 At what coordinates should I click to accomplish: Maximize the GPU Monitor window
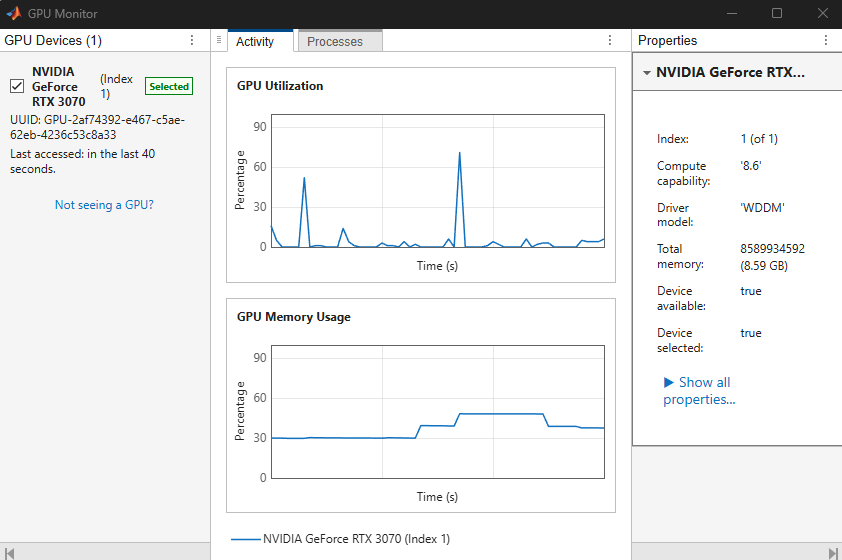(776, 13)
